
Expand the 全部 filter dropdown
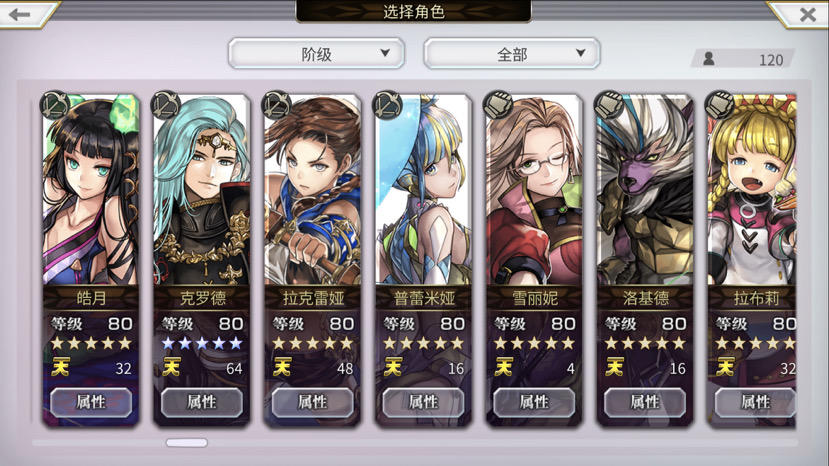[512, 53]
